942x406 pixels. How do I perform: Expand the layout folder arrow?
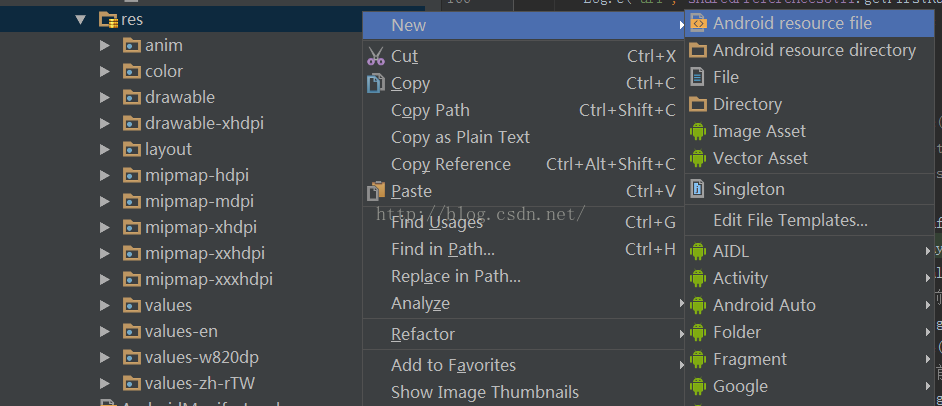[105, 150]
